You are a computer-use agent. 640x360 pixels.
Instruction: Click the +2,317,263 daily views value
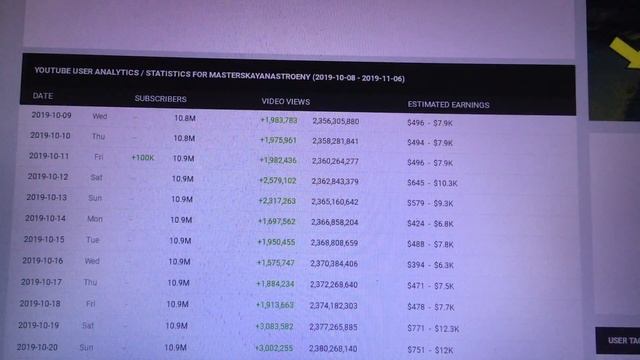point(277,201)
